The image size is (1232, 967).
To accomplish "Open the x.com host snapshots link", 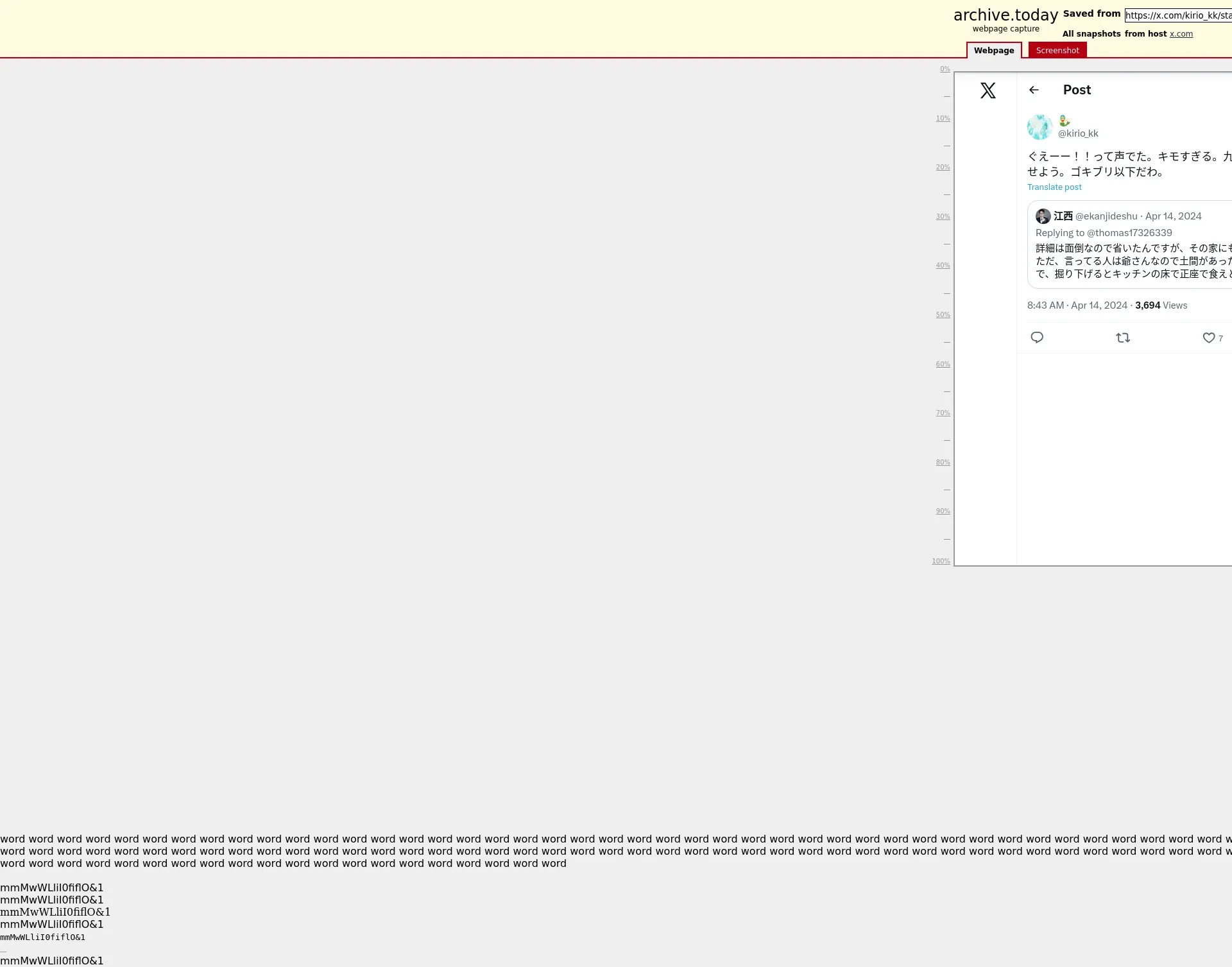I will [1181, 34].
